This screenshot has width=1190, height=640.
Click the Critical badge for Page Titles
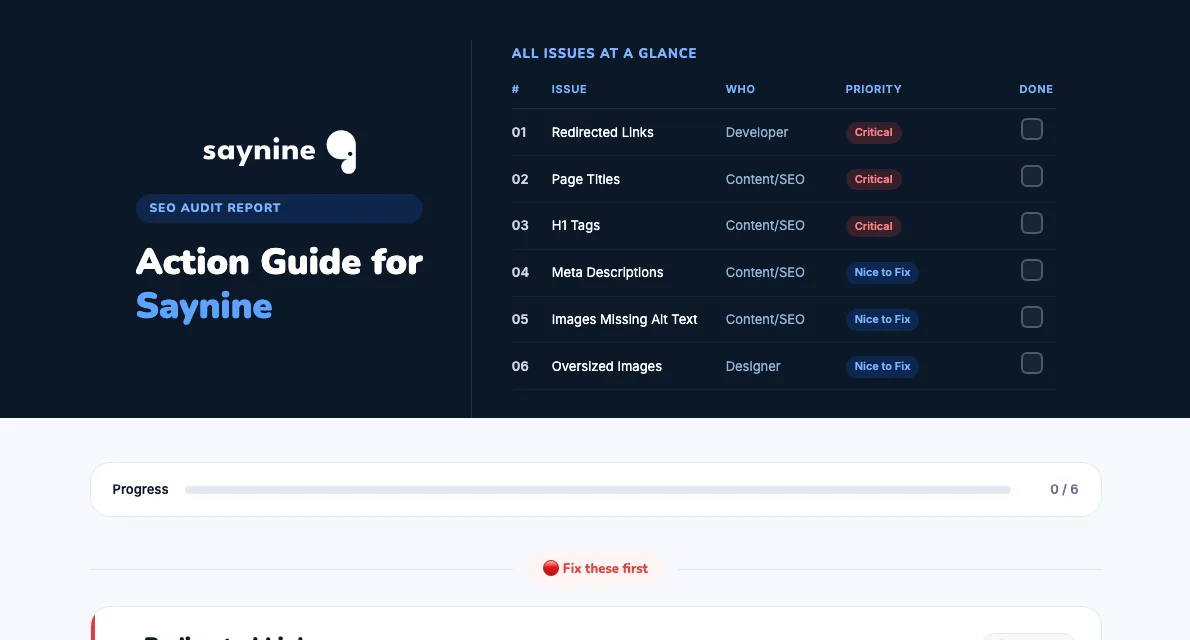coord(874,179)
